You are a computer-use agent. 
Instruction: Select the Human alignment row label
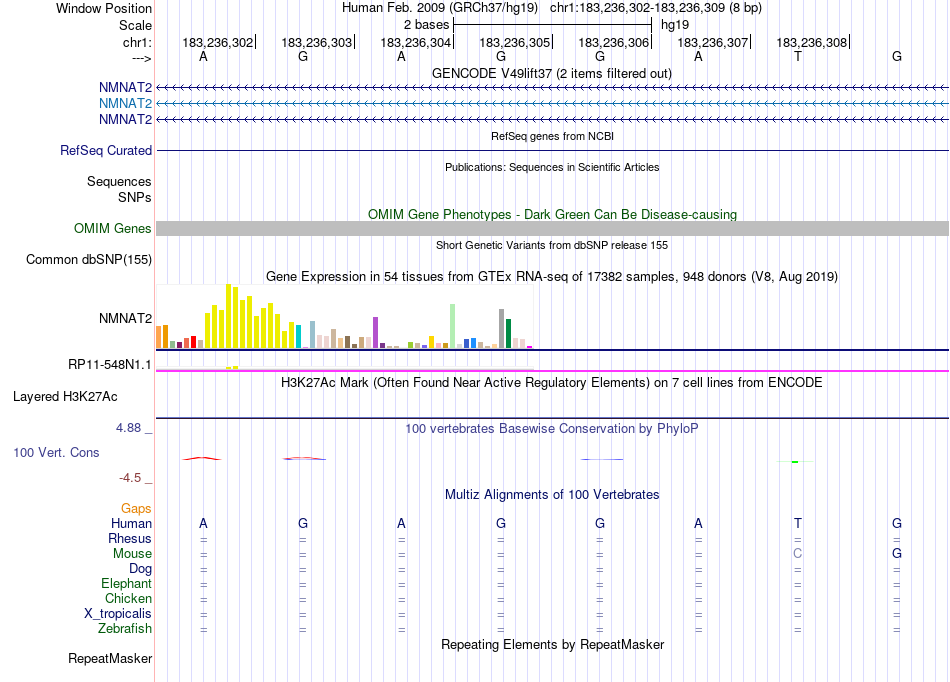(x=131, y=523)
